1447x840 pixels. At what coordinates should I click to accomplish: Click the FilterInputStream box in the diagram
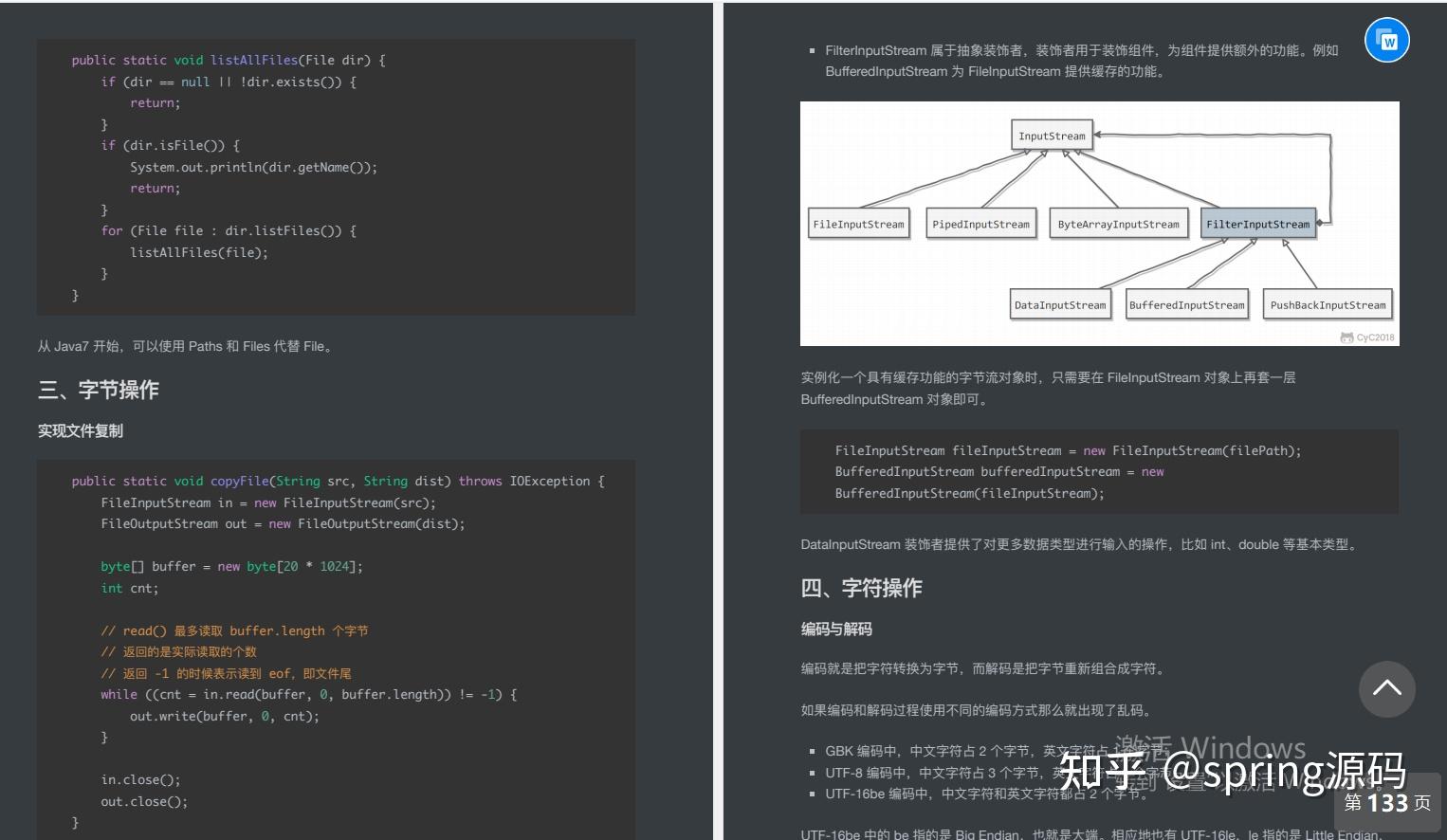pos(1258,223)
